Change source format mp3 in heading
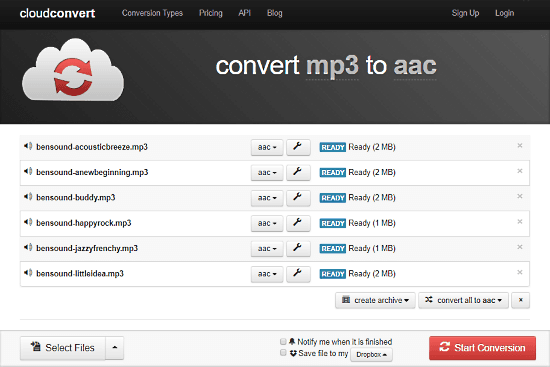The width and height of the screenshot is (550, 367). (x=332, y=66)
